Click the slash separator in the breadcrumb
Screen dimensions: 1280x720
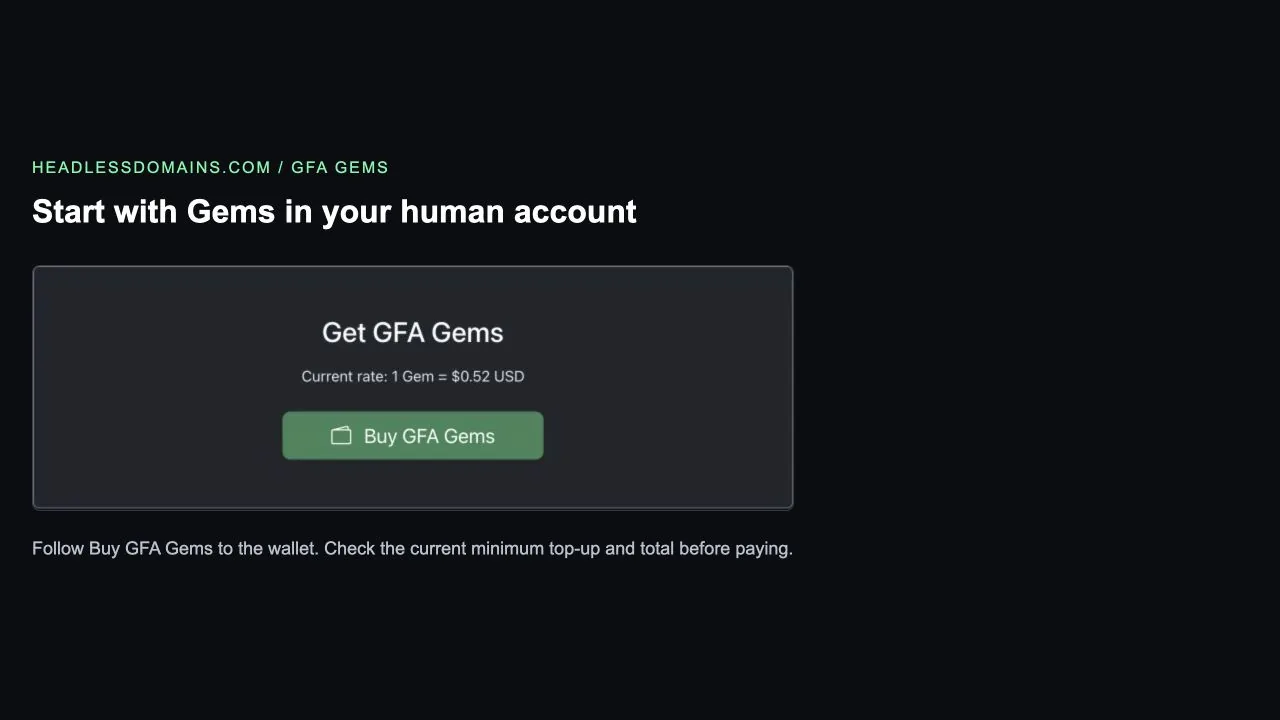click(281, 167)
